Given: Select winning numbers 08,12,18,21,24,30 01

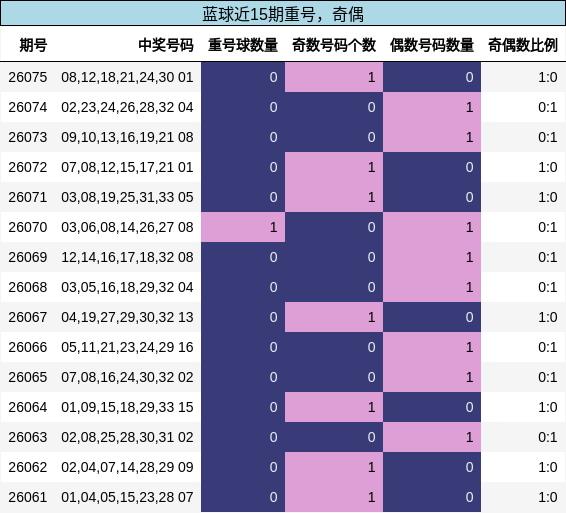Looking at the screenshot, I should click(127, 77).
